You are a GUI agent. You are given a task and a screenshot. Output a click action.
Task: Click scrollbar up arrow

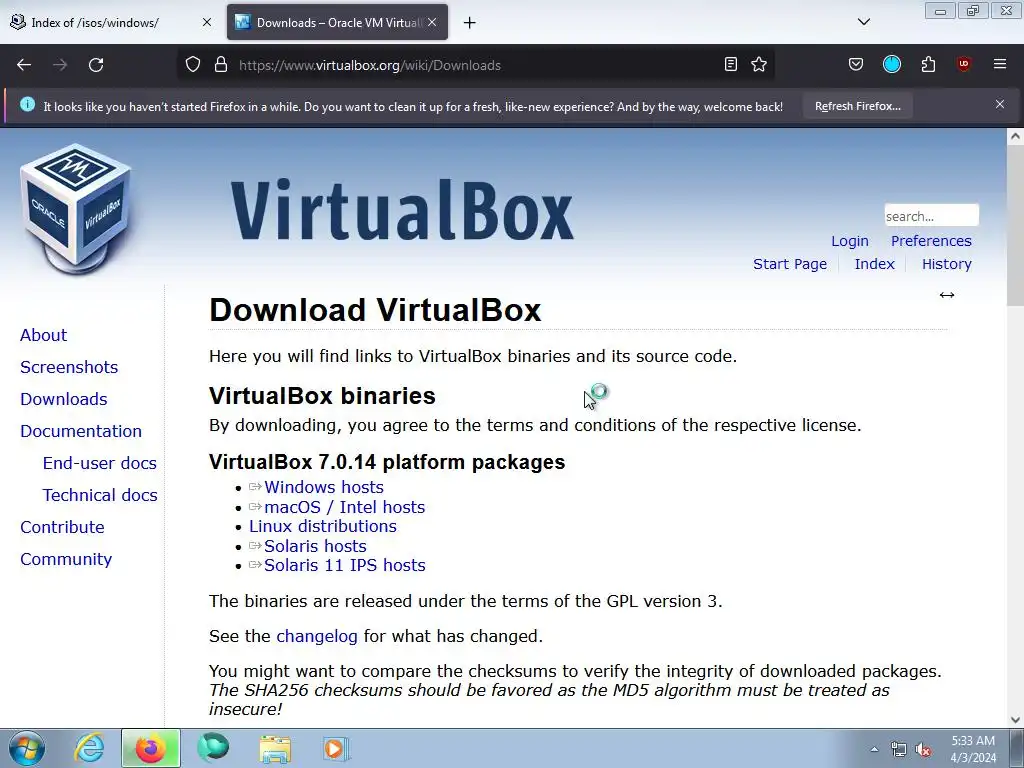tap(1015, 136)
